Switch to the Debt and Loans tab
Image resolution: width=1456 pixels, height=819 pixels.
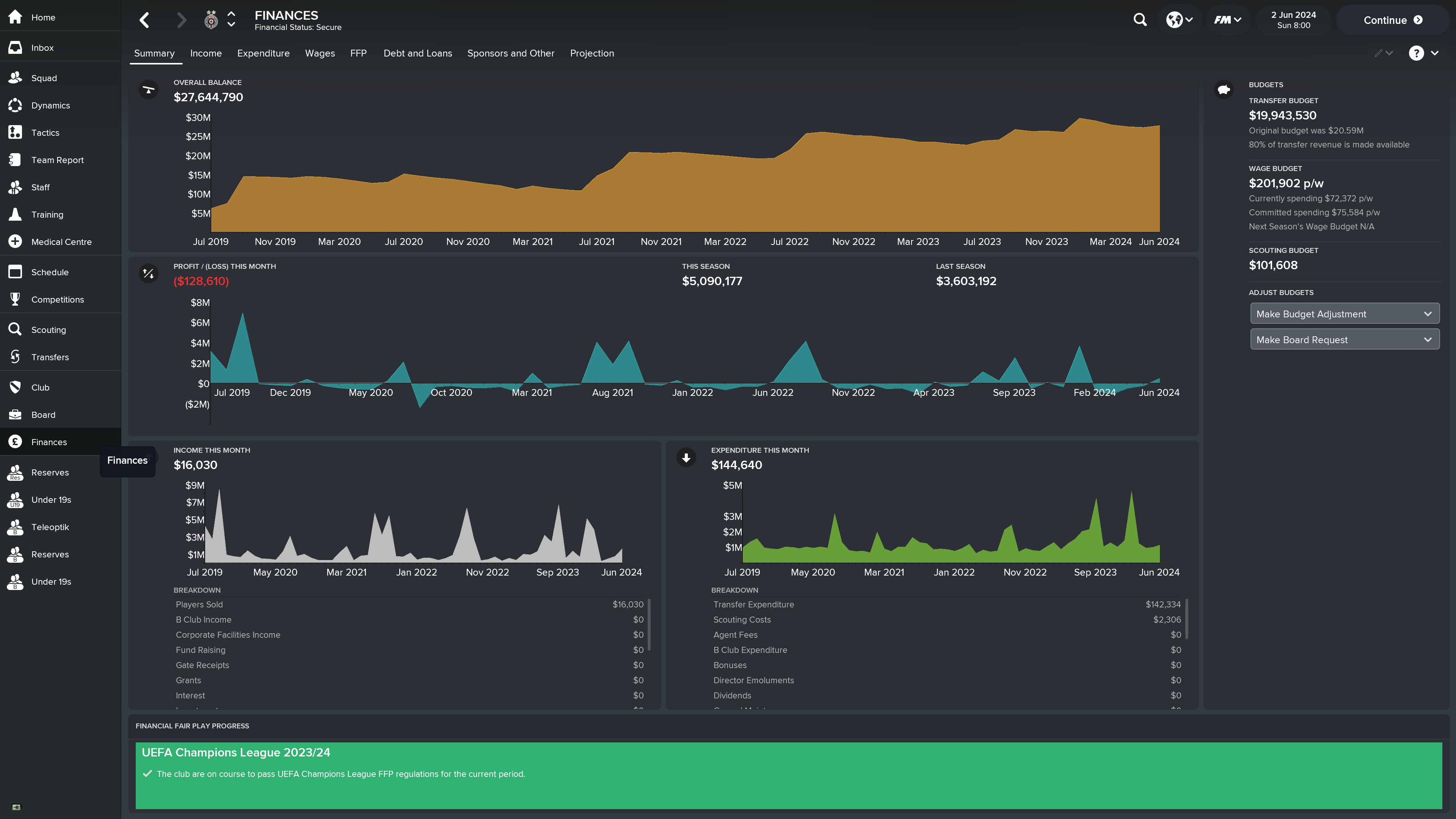pos(417,53)
